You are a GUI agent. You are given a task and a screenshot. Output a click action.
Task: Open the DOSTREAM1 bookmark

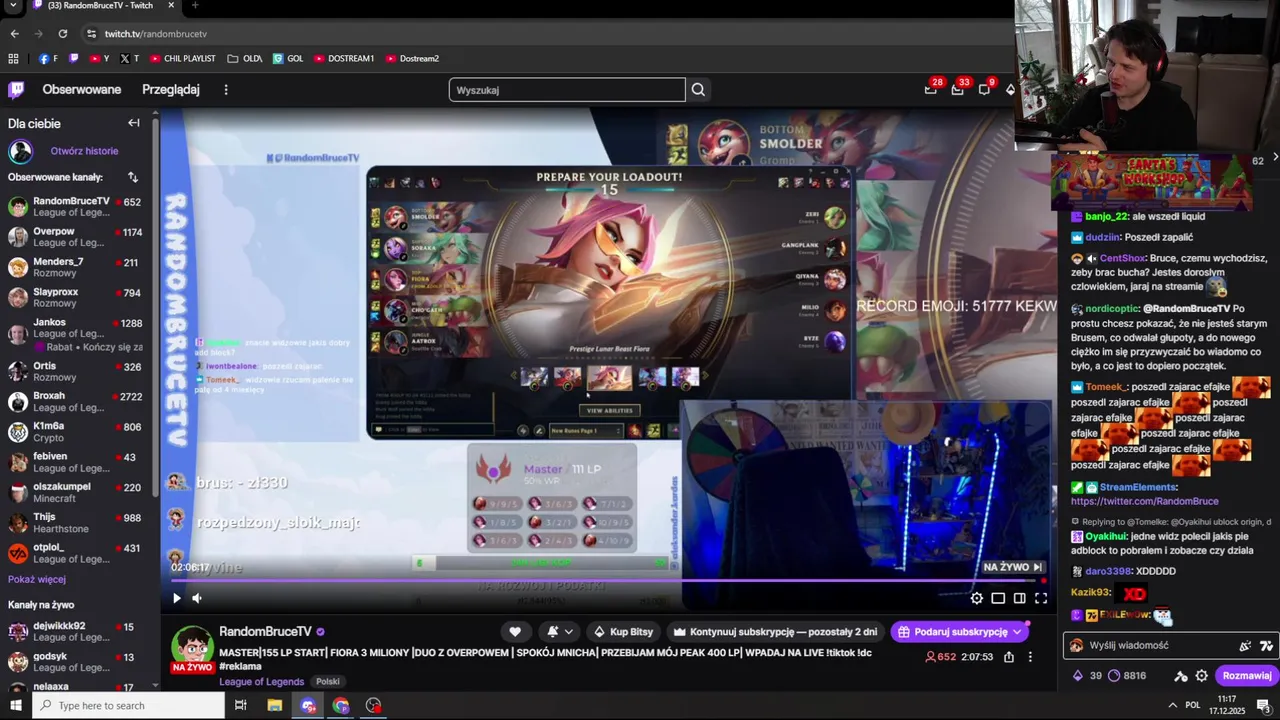click(343, 59)
